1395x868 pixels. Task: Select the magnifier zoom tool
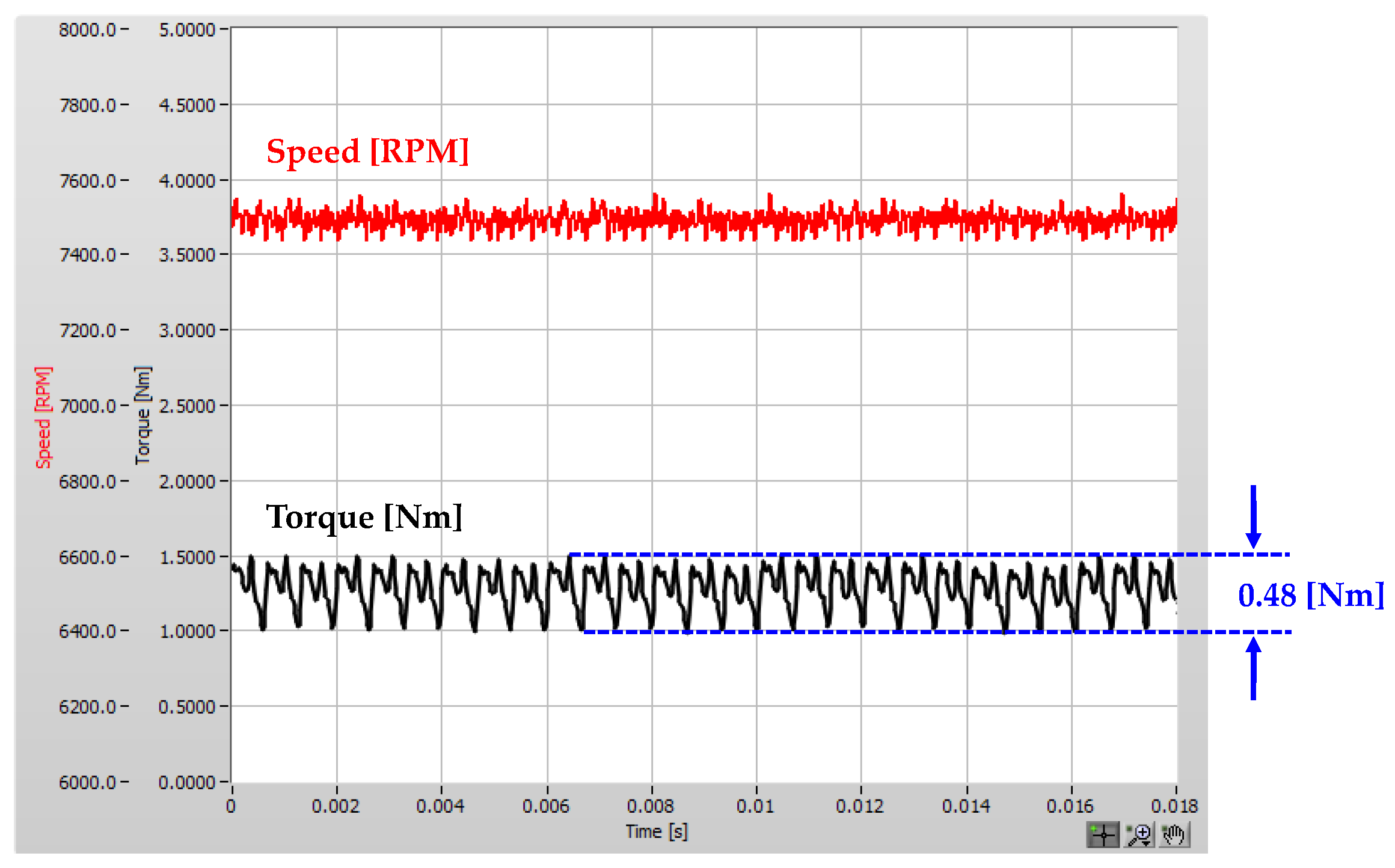tap(1137, 834)
